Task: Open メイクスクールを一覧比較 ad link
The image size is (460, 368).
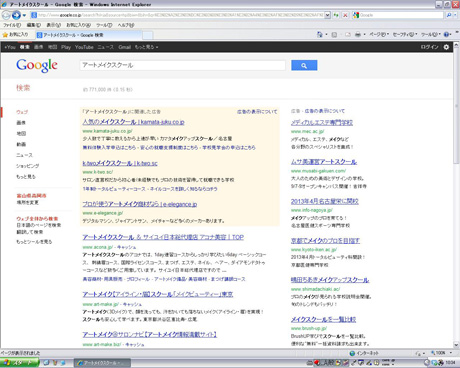Action: [323, 319]
